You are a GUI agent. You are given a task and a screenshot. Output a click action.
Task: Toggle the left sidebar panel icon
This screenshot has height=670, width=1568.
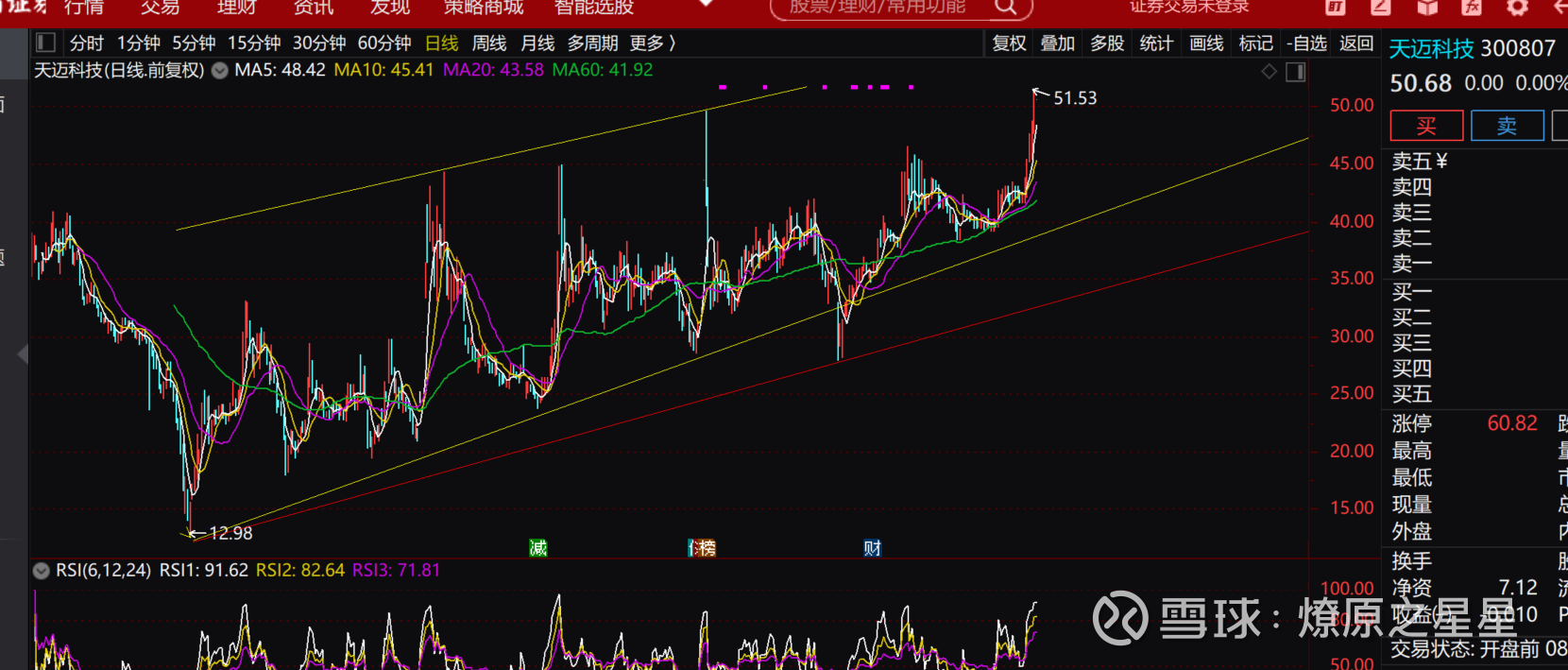tap(45, 43)
